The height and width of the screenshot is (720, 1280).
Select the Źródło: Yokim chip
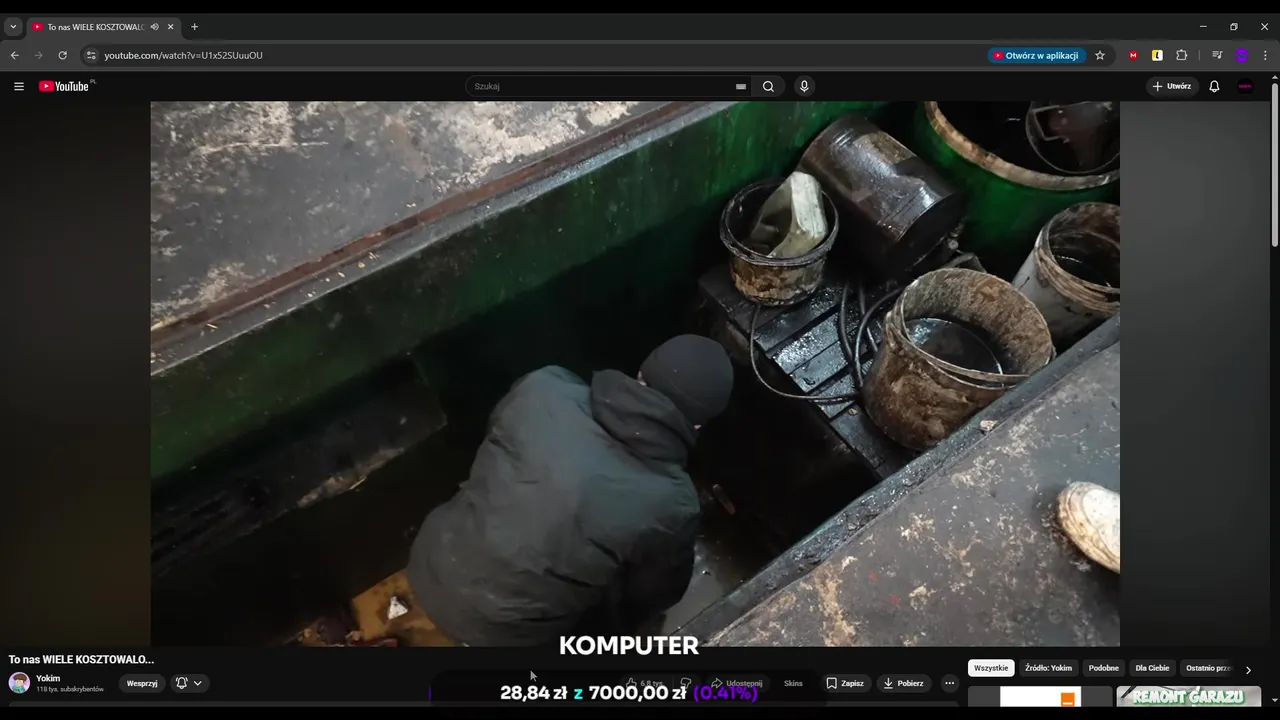(1048, 668)
